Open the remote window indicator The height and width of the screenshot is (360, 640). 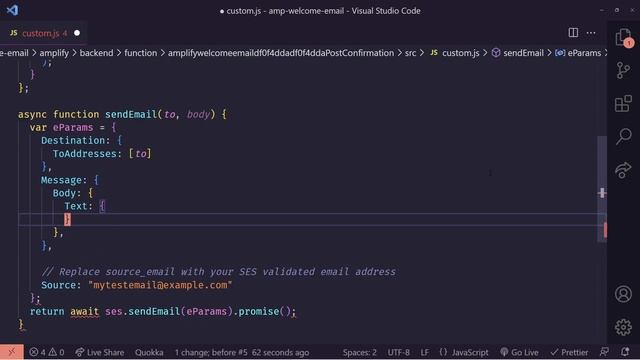pos(11,352)
